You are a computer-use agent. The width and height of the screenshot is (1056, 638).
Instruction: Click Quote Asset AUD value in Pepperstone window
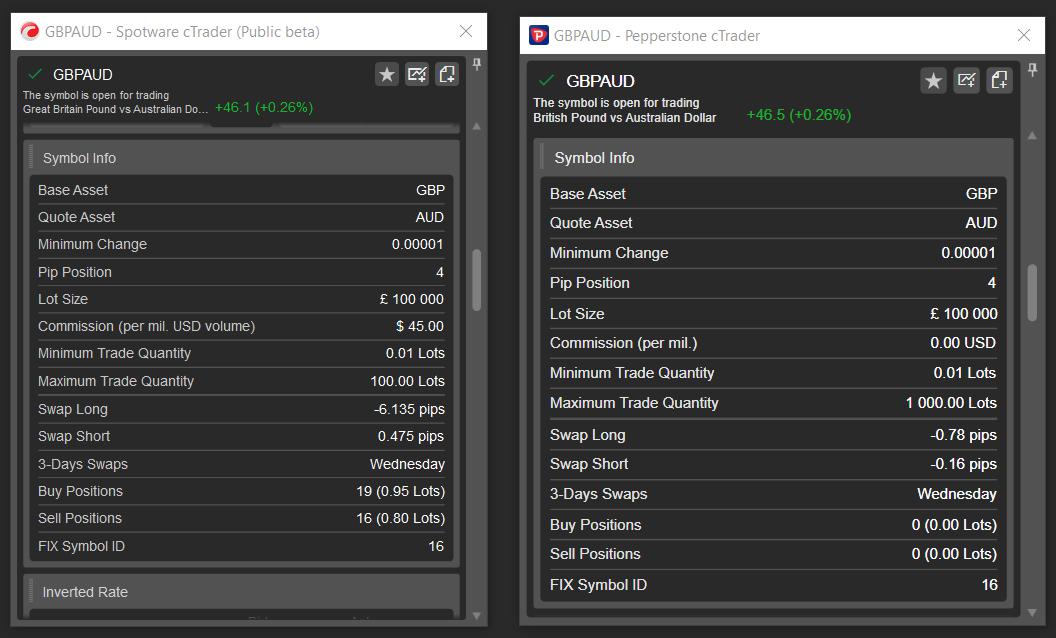point(981,223)
